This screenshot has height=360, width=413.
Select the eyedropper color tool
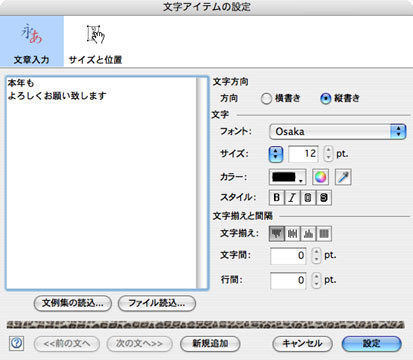(x=343, y=177)
